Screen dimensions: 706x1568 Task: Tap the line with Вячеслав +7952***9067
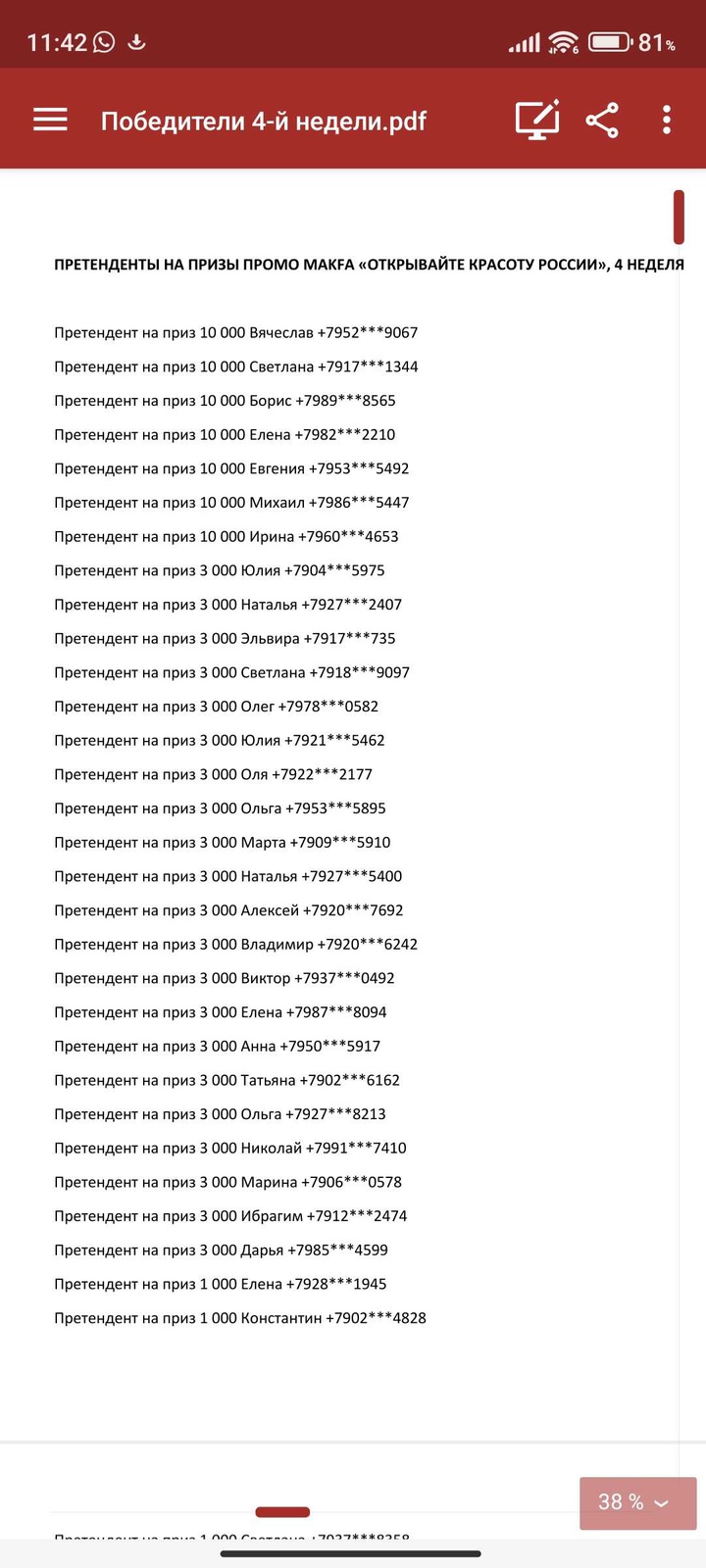pos(236,332)
